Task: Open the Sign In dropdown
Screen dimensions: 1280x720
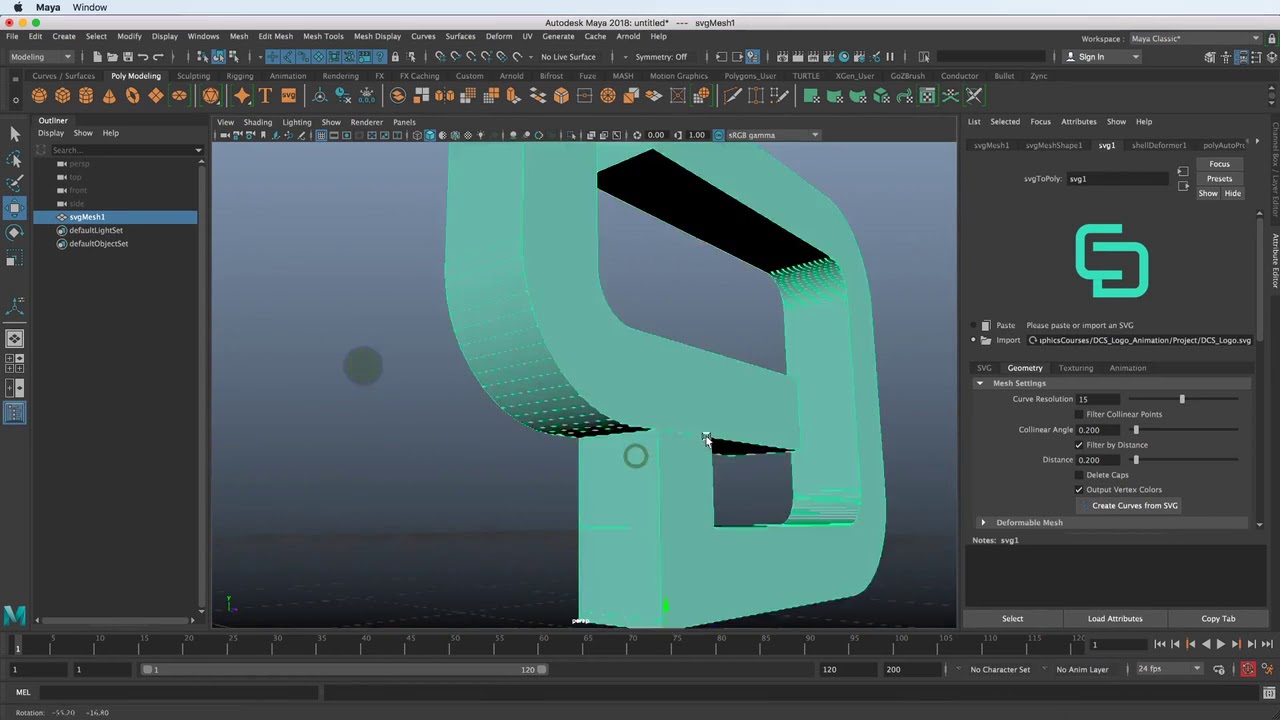Action: pyautogui.click(x=1102, y=57)
